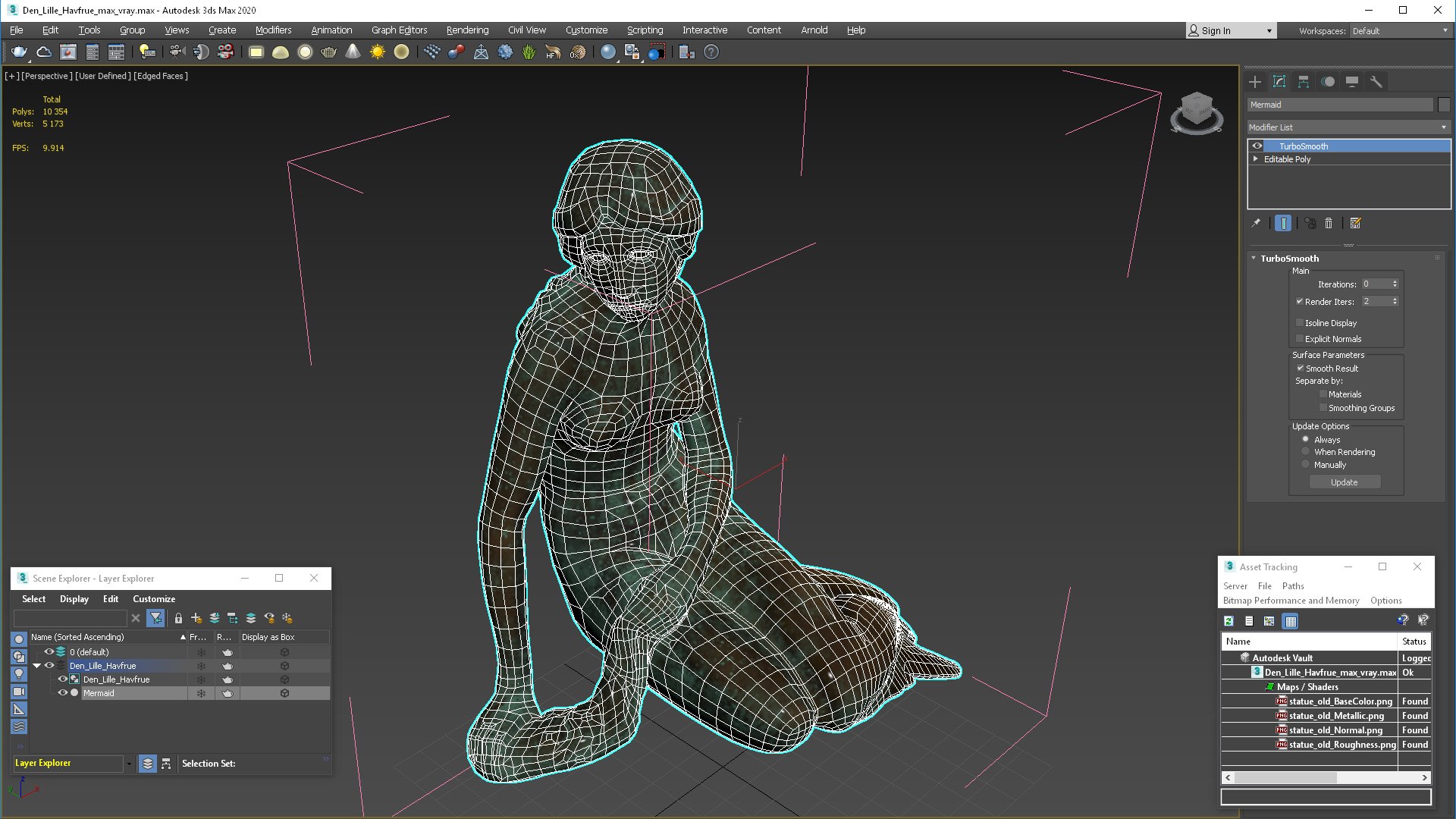This screenshot has height=819, width=1456.
Task: Click Create New Layer icon in Scene Explorer
Action: tap(196, 618)
